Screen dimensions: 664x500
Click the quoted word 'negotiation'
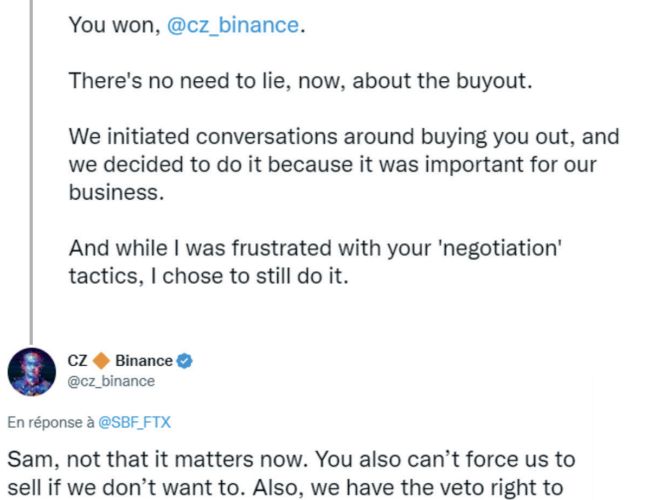tap(501, 248)
